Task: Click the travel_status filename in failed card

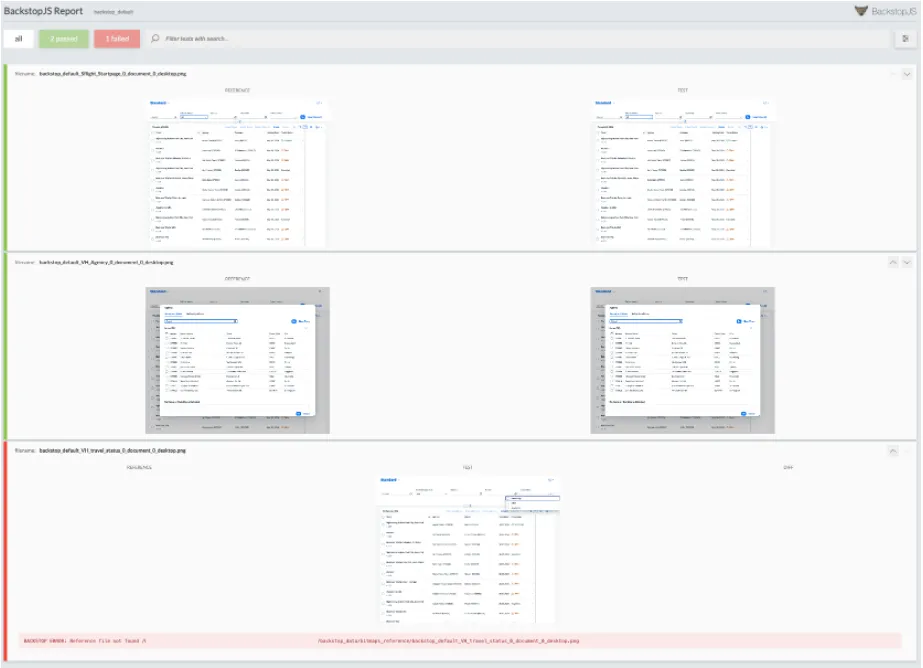Action: (112, 451)
